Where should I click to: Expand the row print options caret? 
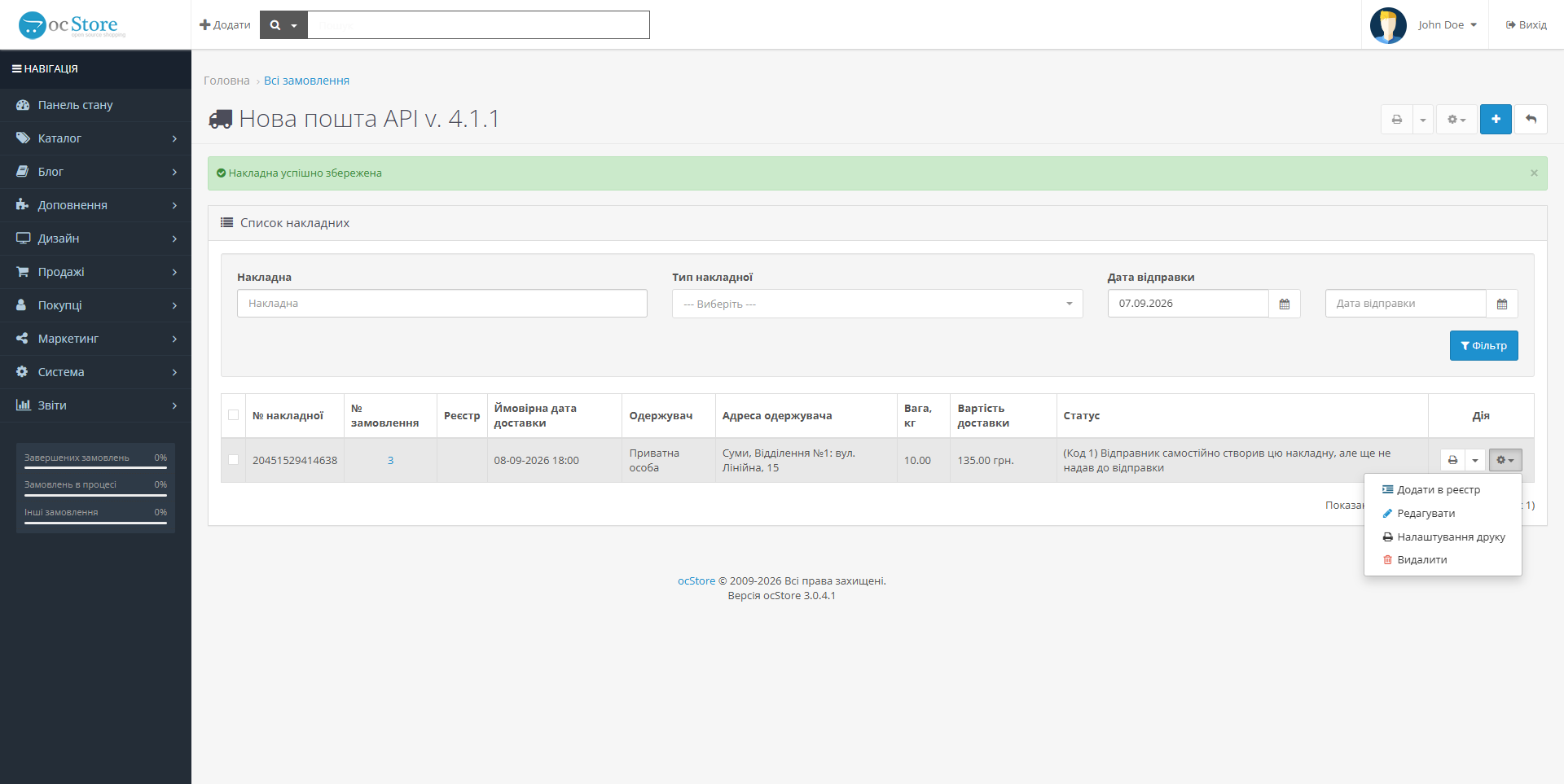coord(1475,461)
